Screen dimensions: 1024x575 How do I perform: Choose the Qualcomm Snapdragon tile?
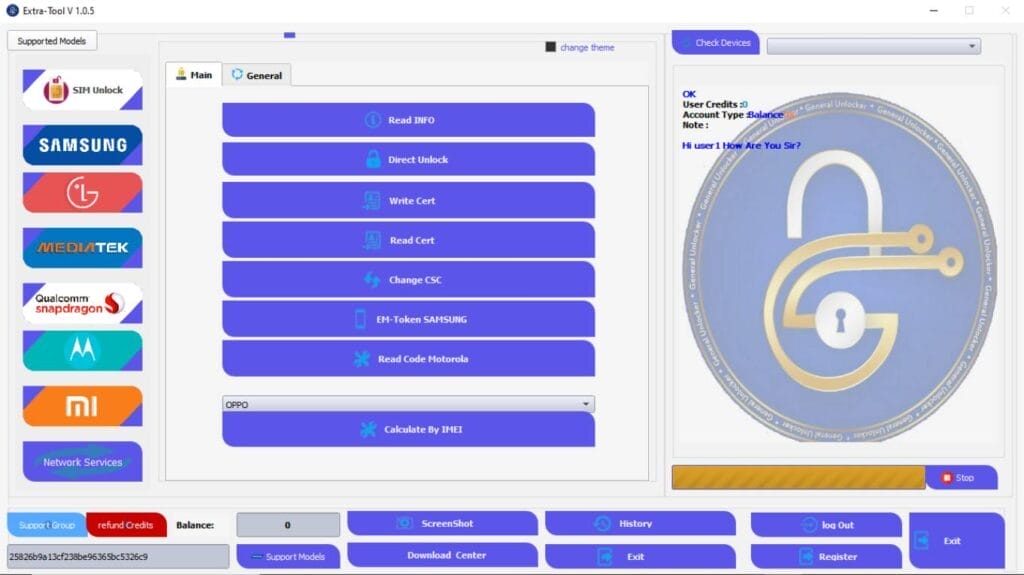[83, 303]
